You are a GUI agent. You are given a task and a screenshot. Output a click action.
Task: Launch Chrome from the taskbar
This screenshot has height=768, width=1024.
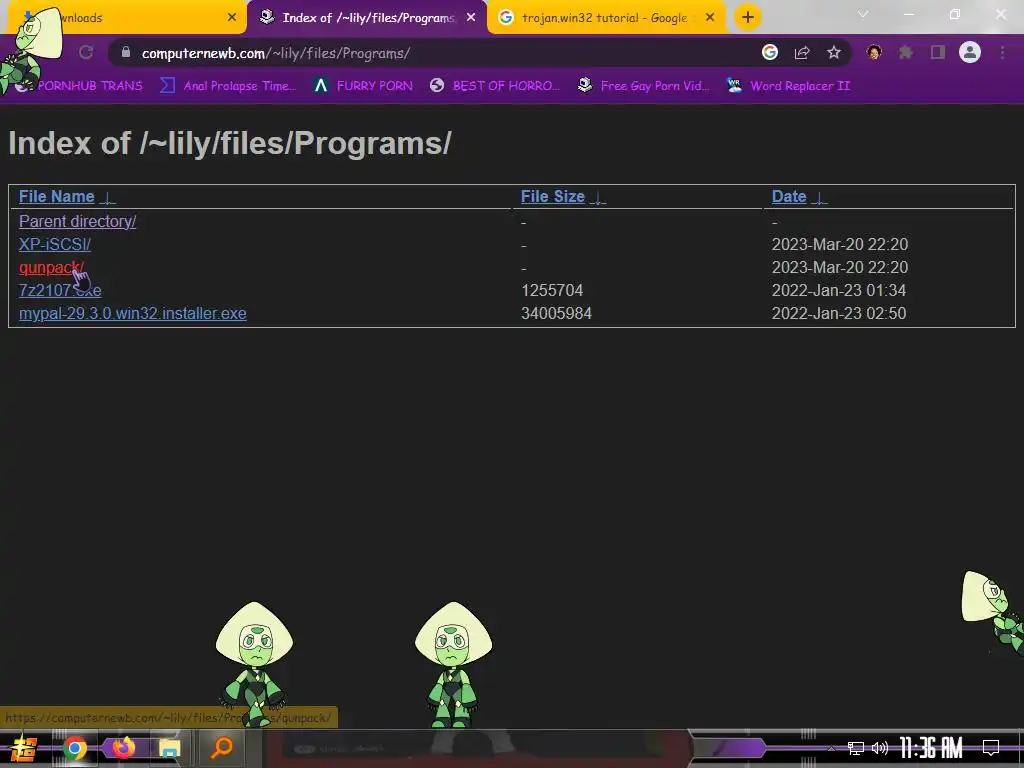pyautogui.click(x=74, y=748)
